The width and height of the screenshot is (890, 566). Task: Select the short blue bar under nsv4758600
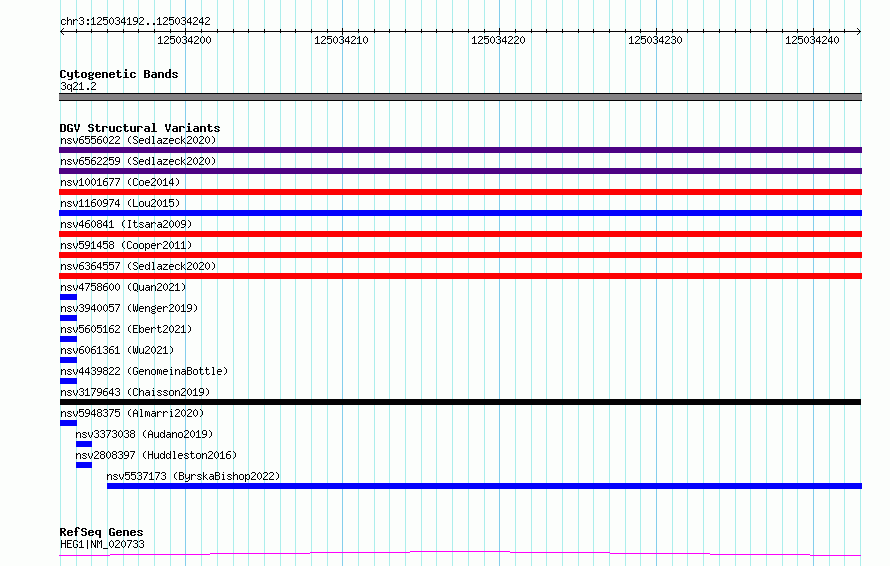[68, 297]
